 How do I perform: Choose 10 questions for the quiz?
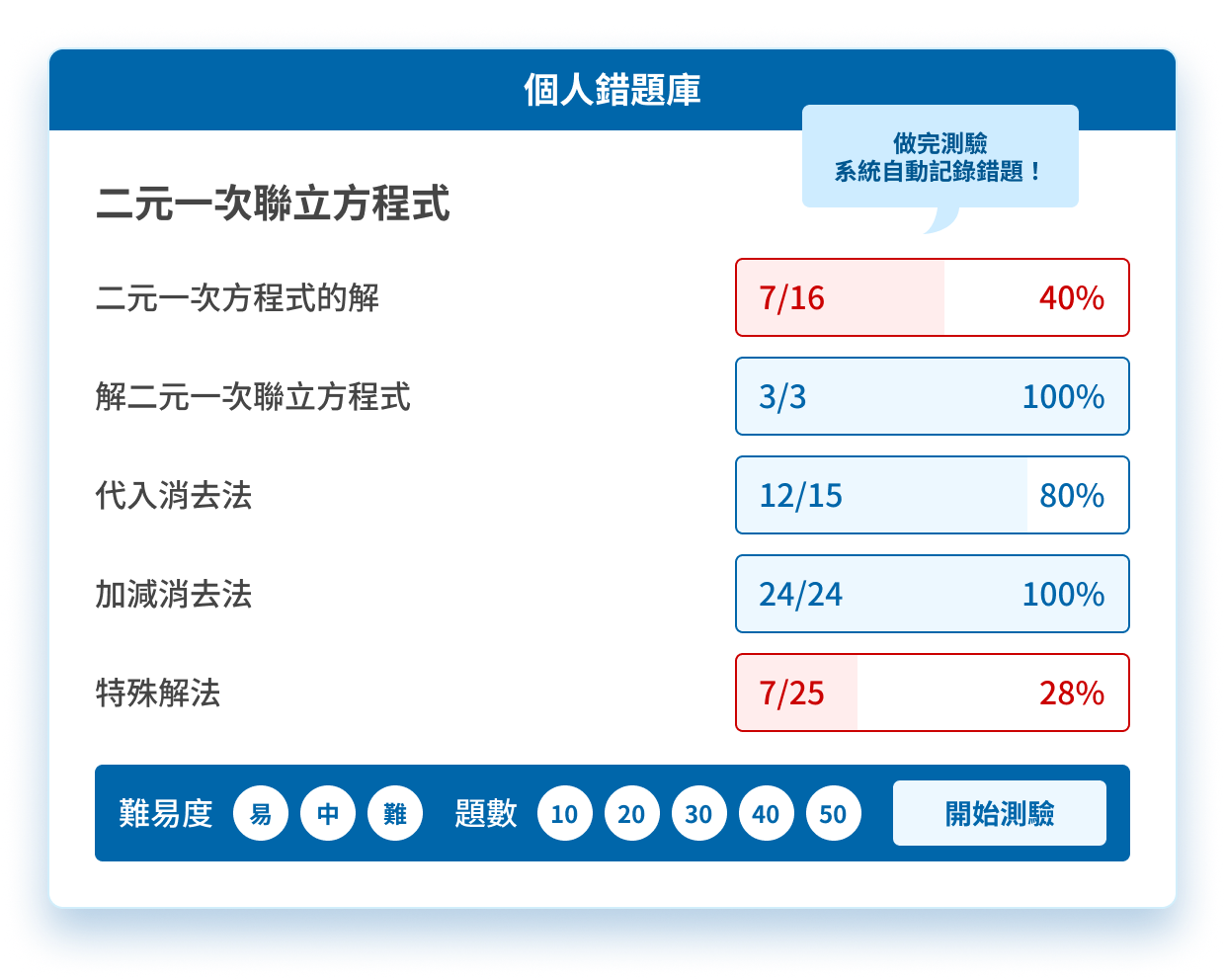point(564,813)
